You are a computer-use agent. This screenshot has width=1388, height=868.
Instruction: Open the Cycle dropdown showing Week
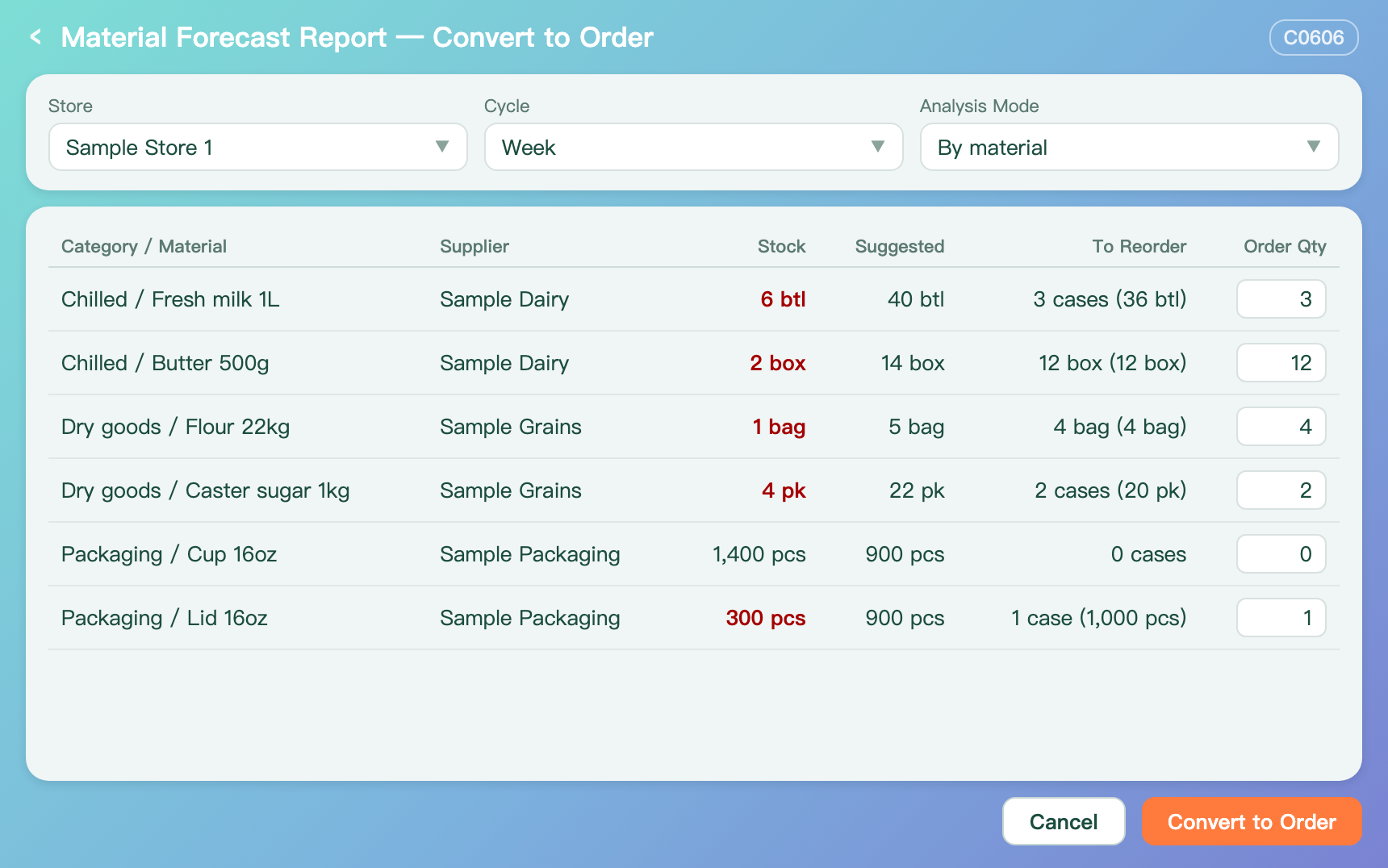click(694, 147)
